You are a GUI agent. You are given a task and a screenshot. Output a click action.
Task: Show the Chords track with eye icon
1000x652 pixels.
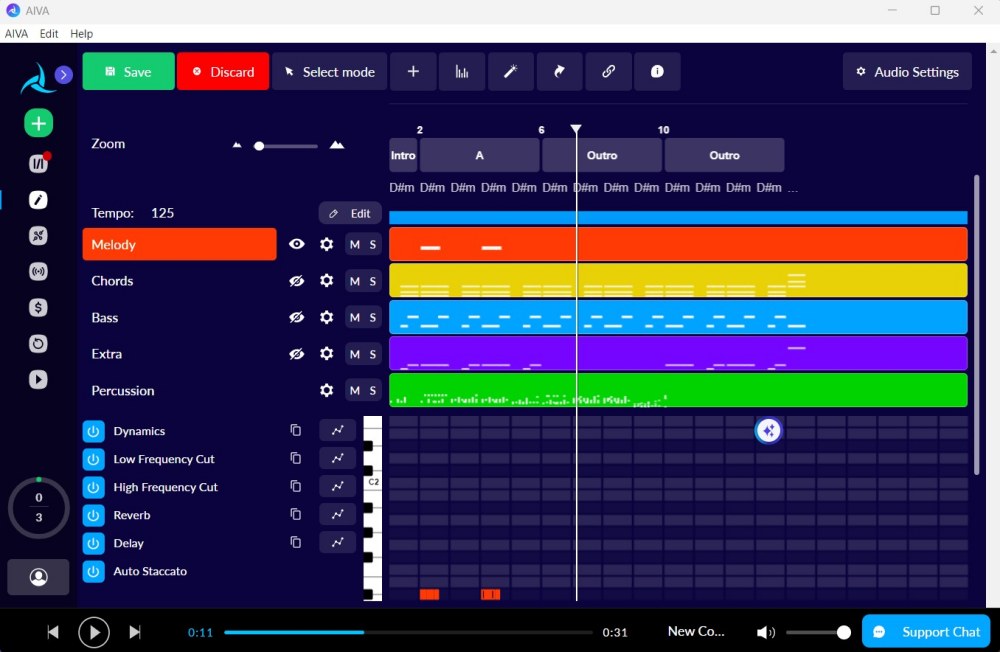point(297,281)
